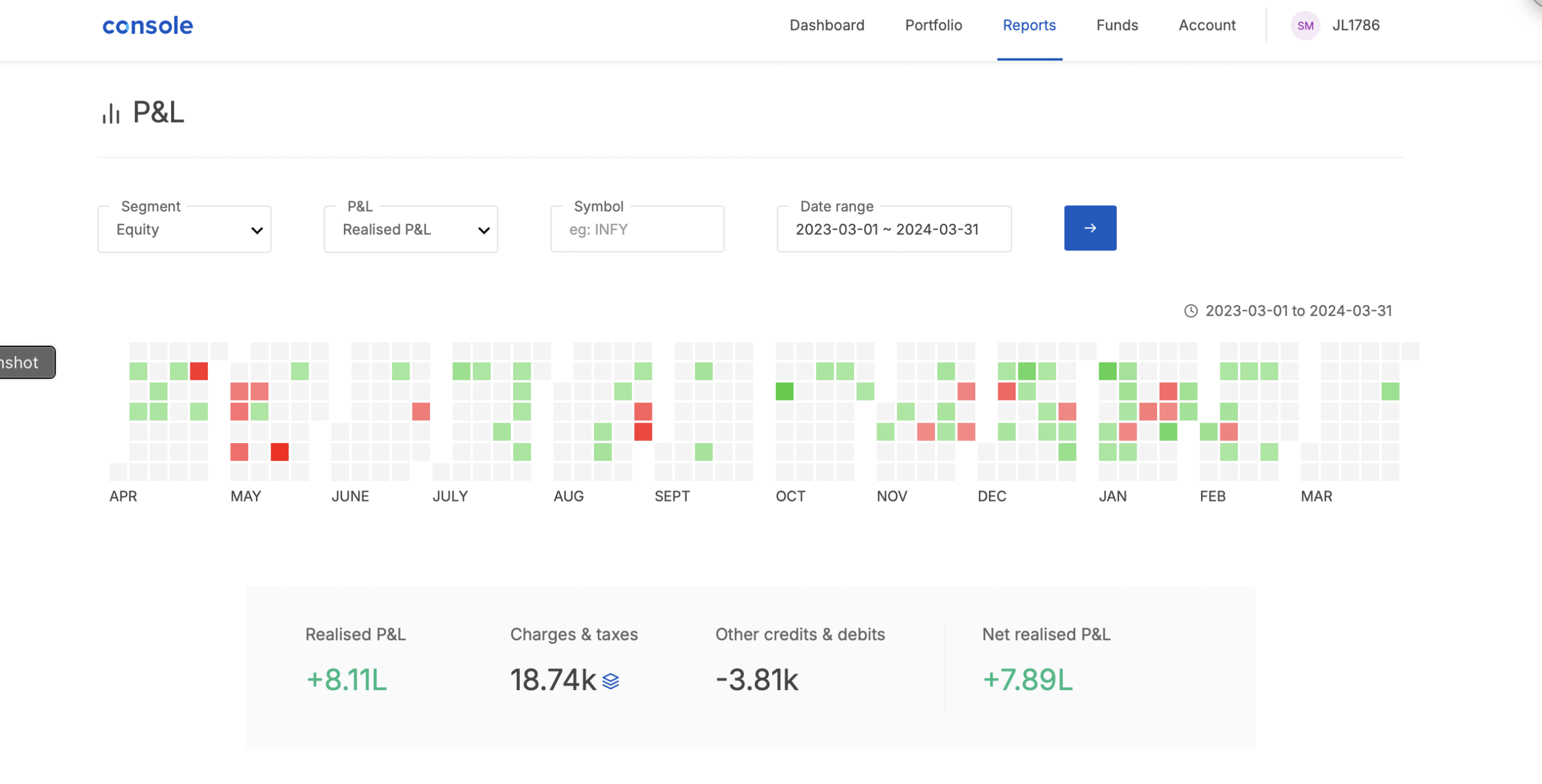Screen dimensions: 1542x784
Task: Click the charges breakdown layers icon
Action: click(611, 681)
